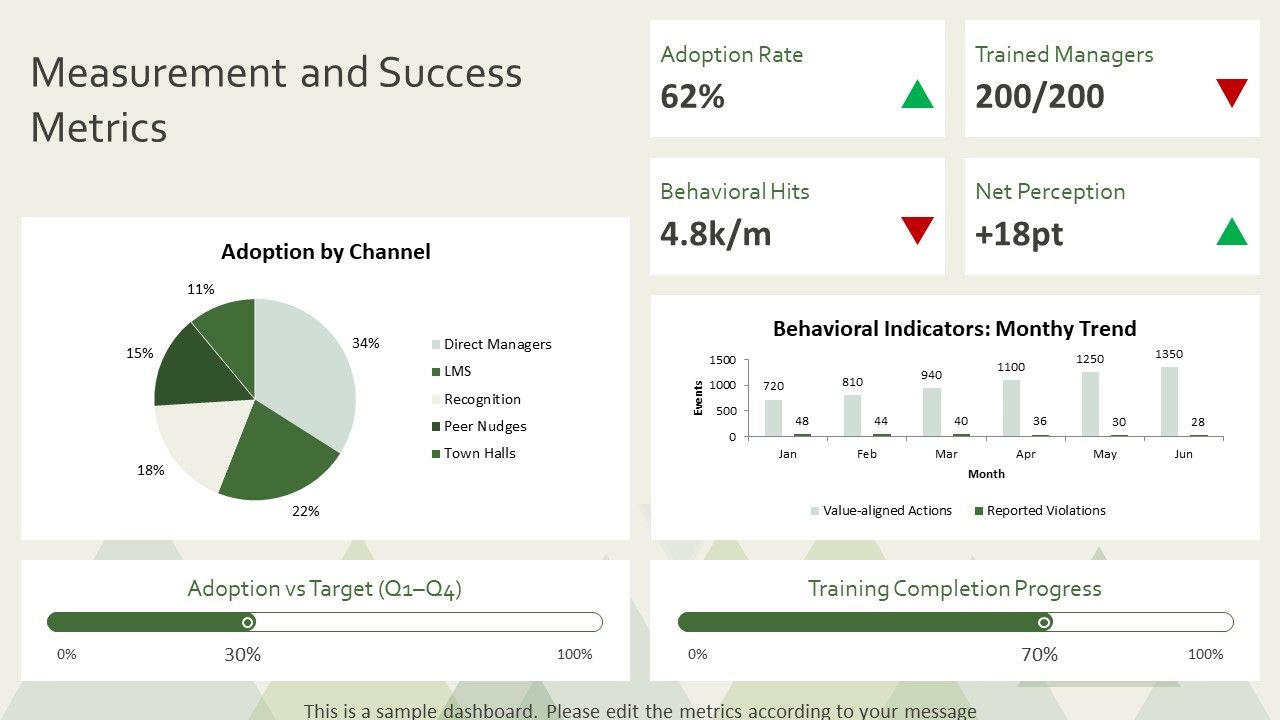This screenshot has width=1280, height=720.
Task: Click the green up arrow beside Adoption Rate
Action: point(917,94)
